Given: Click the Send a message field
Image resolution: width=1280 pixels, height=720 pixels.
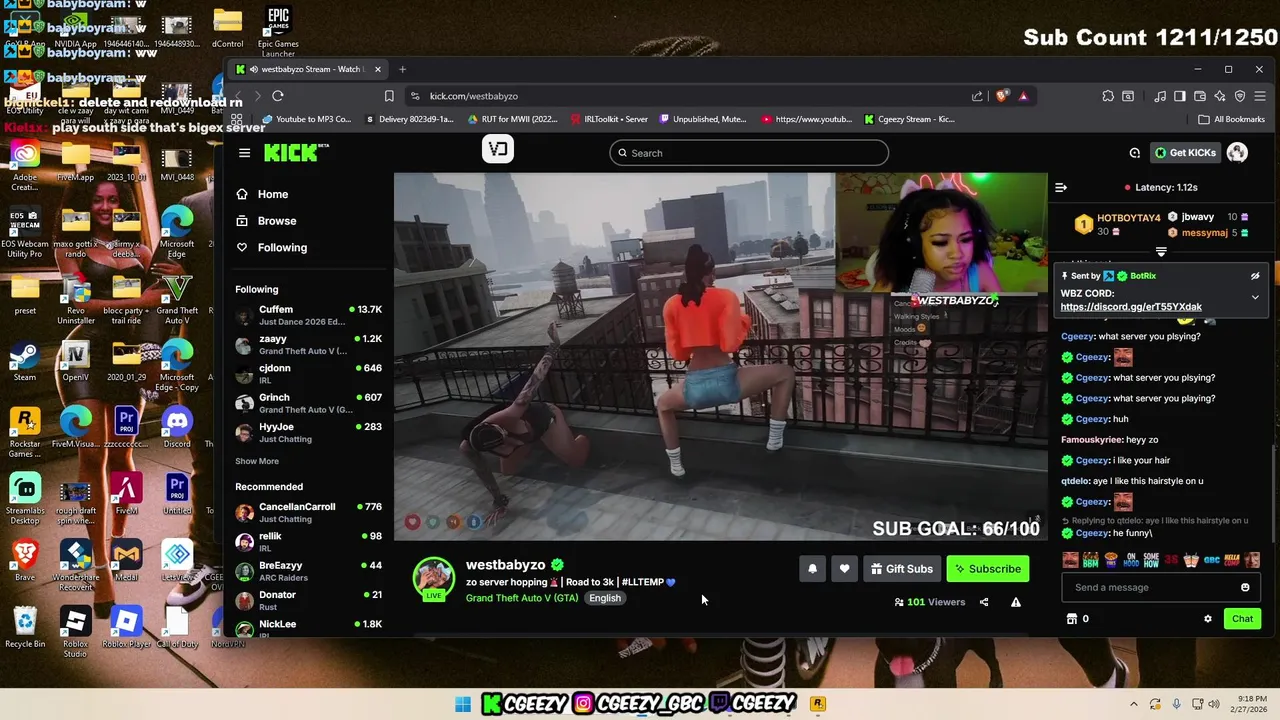Looking at the screenshot, I should coord(1160,588).
